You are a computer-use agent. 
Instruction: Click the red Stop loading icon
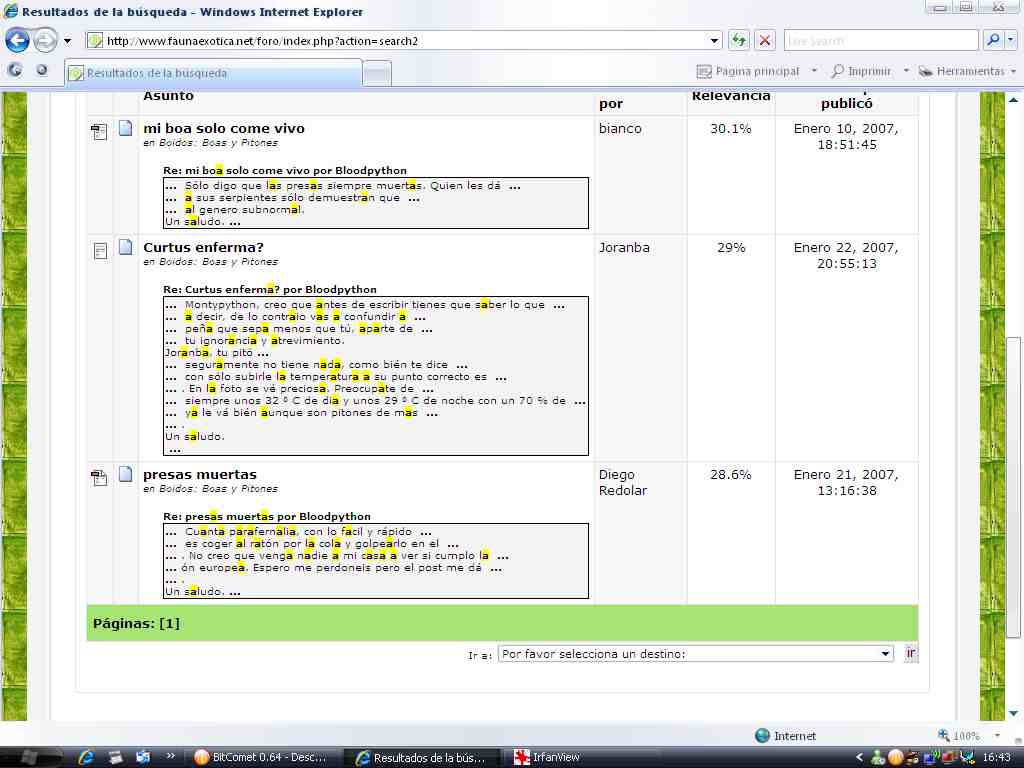(765, 41)
